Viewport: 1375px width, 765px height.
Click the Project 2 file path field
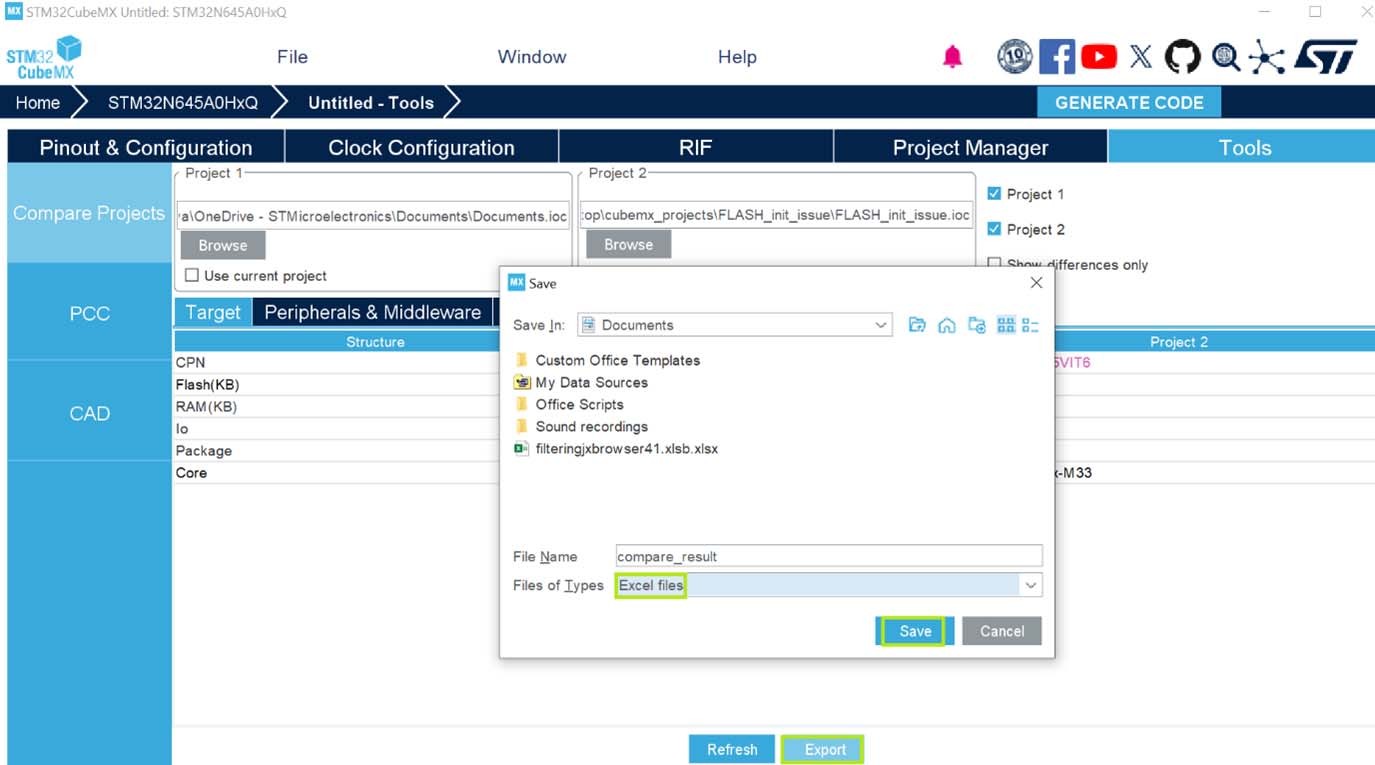point(777,215)
